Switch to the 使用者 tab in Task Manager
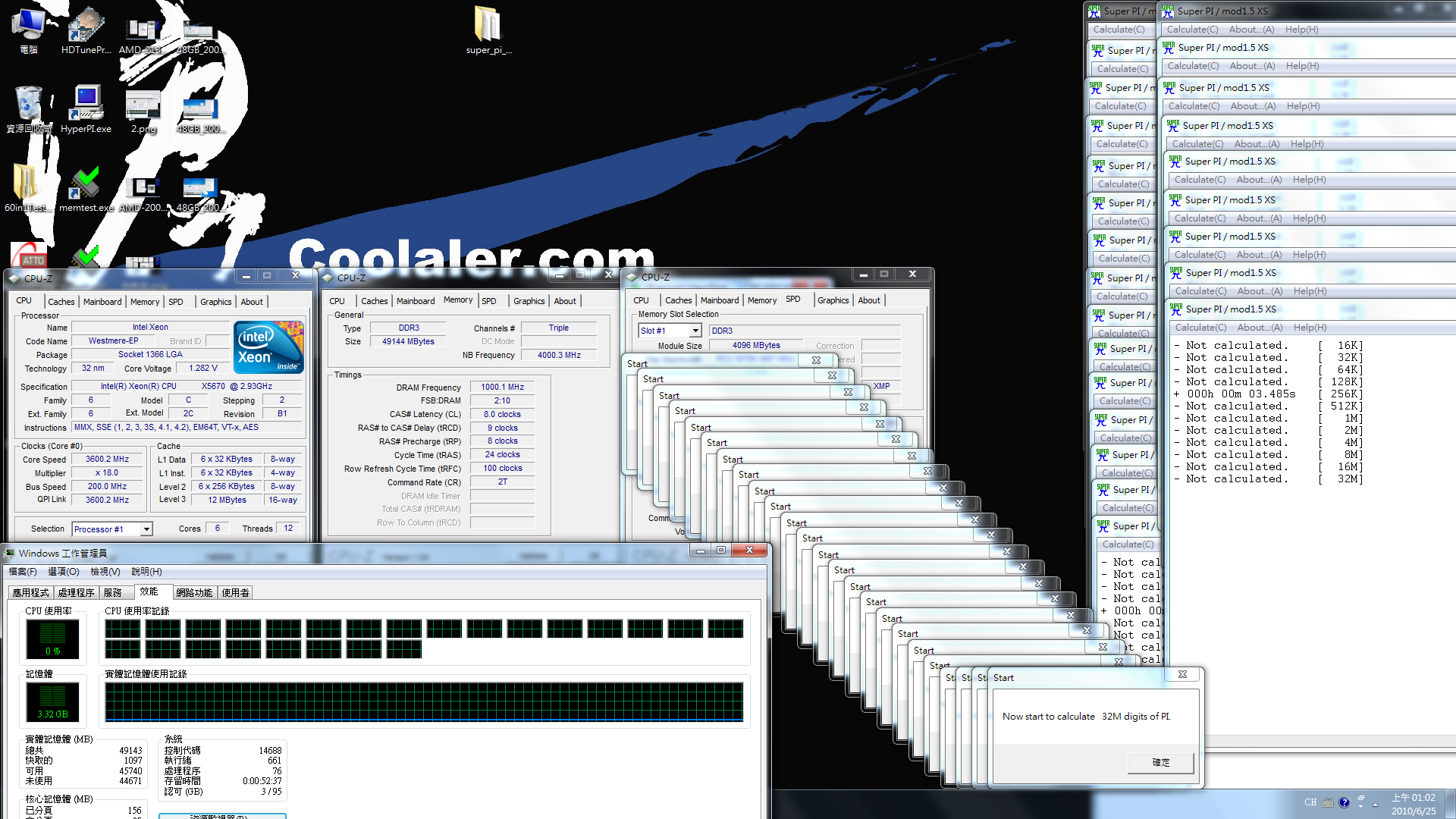This screenshot has height=819, width=1456. coord(235,593)
